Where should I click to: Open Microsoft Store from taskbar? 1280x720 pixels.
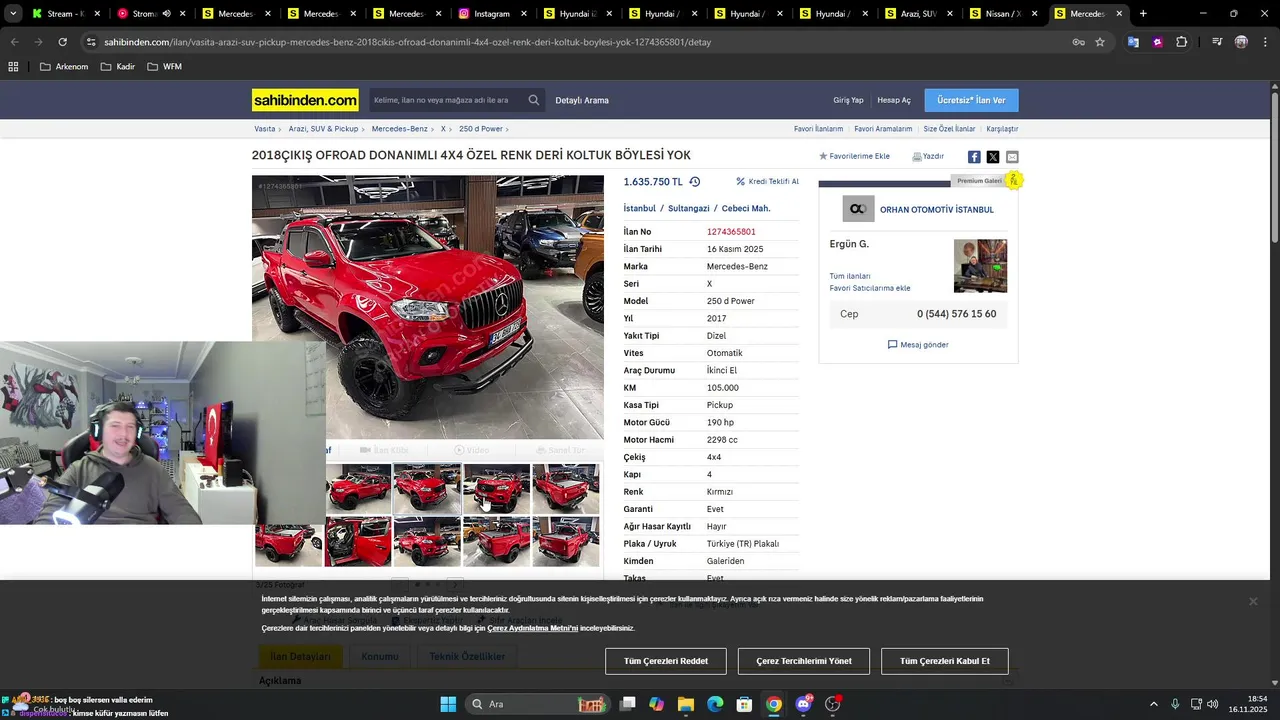(x=744, y=704)
